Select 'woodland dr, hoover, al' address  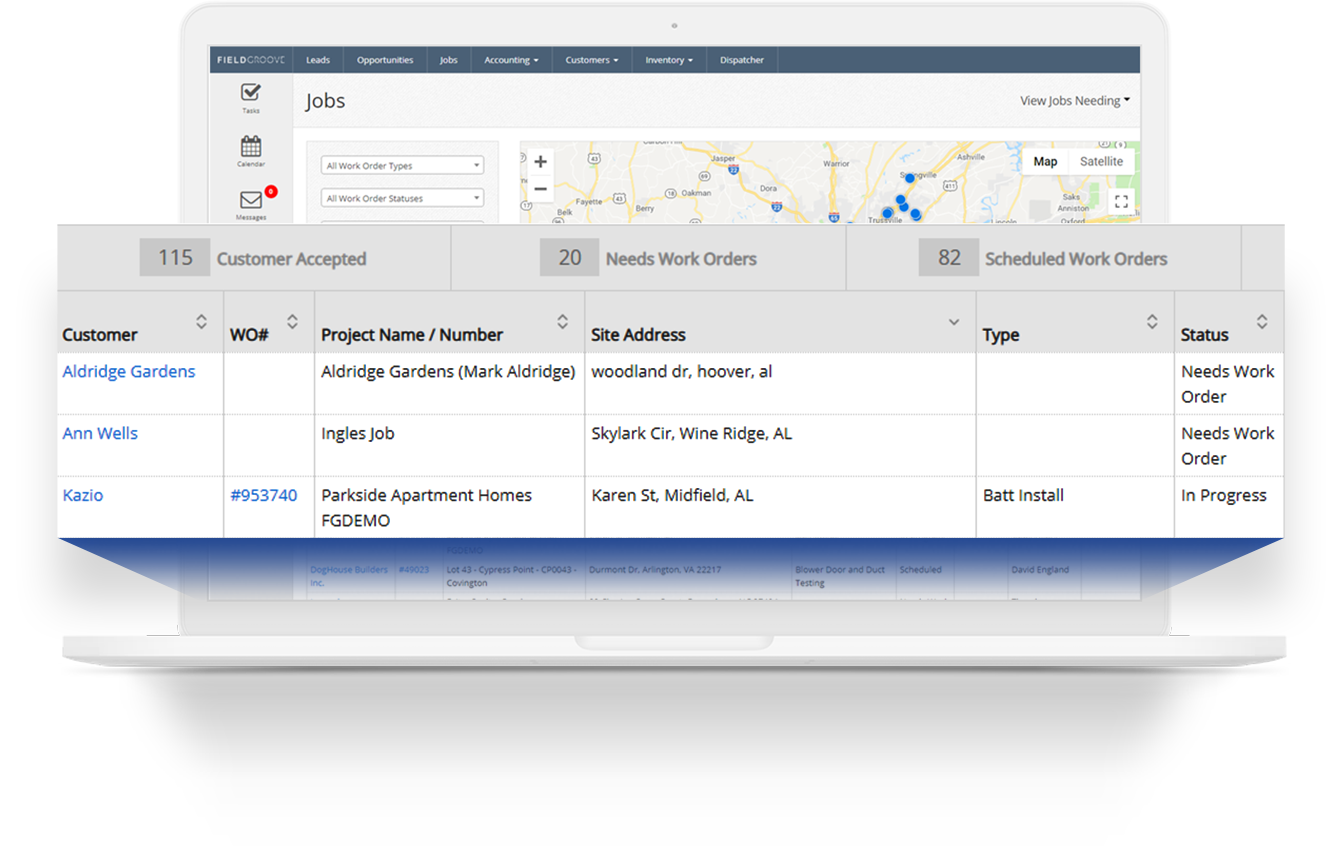(682, 371)
